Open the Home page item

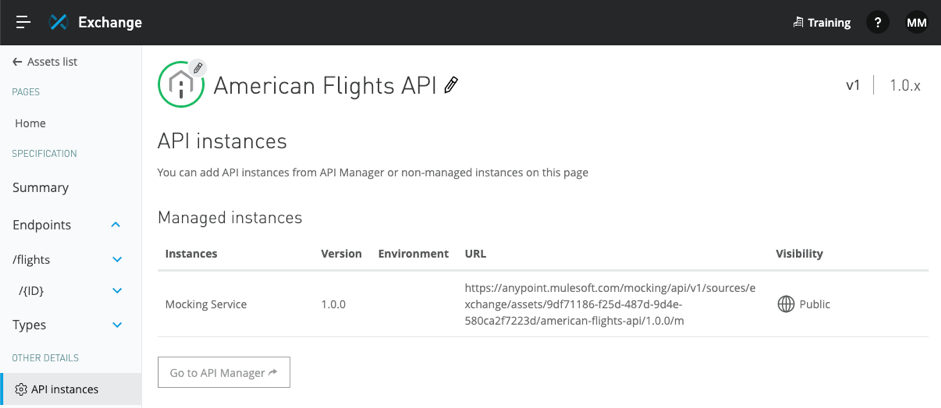point(30,123)
